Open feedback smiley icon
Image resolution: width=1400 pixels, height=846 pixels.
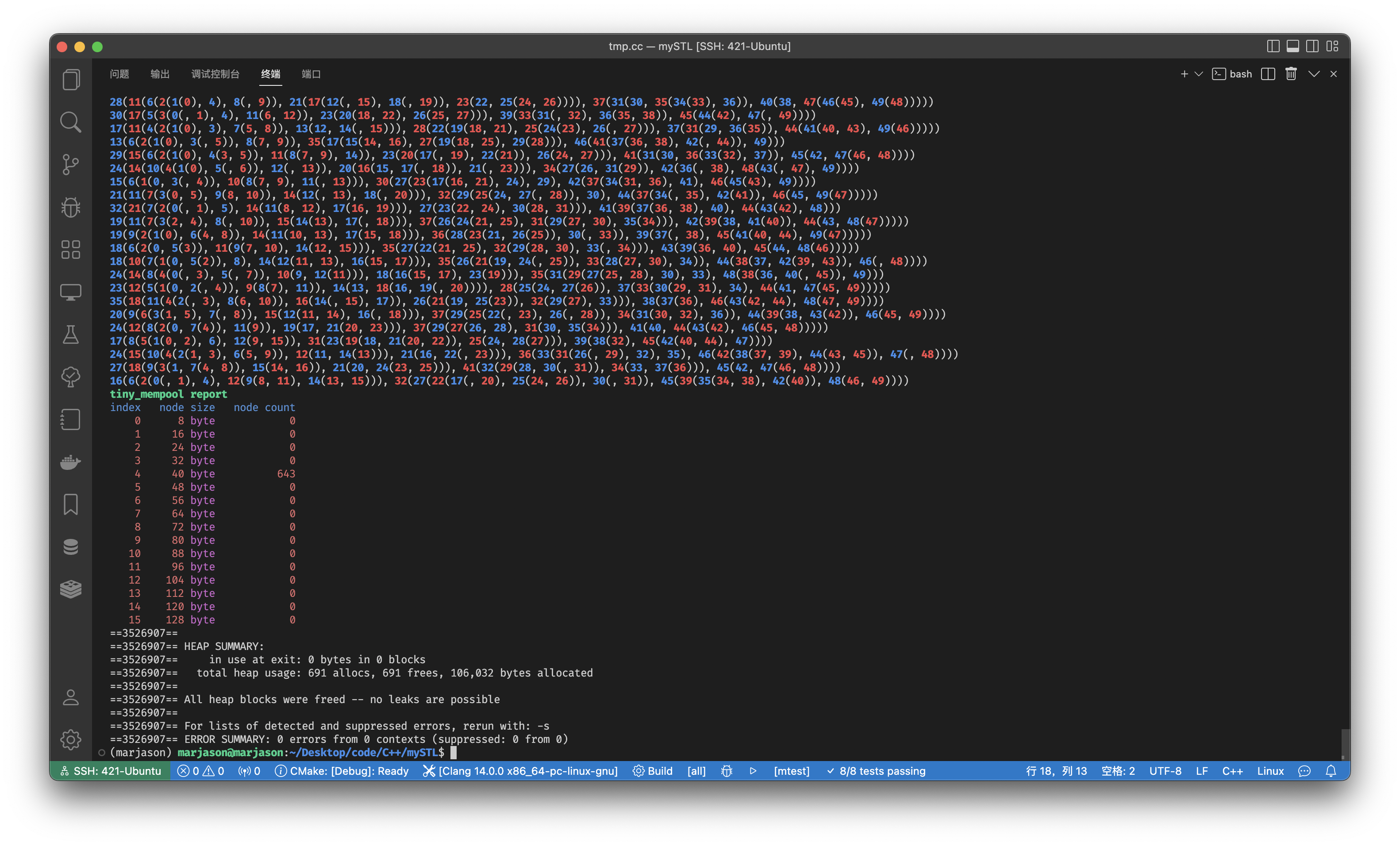1304,771
